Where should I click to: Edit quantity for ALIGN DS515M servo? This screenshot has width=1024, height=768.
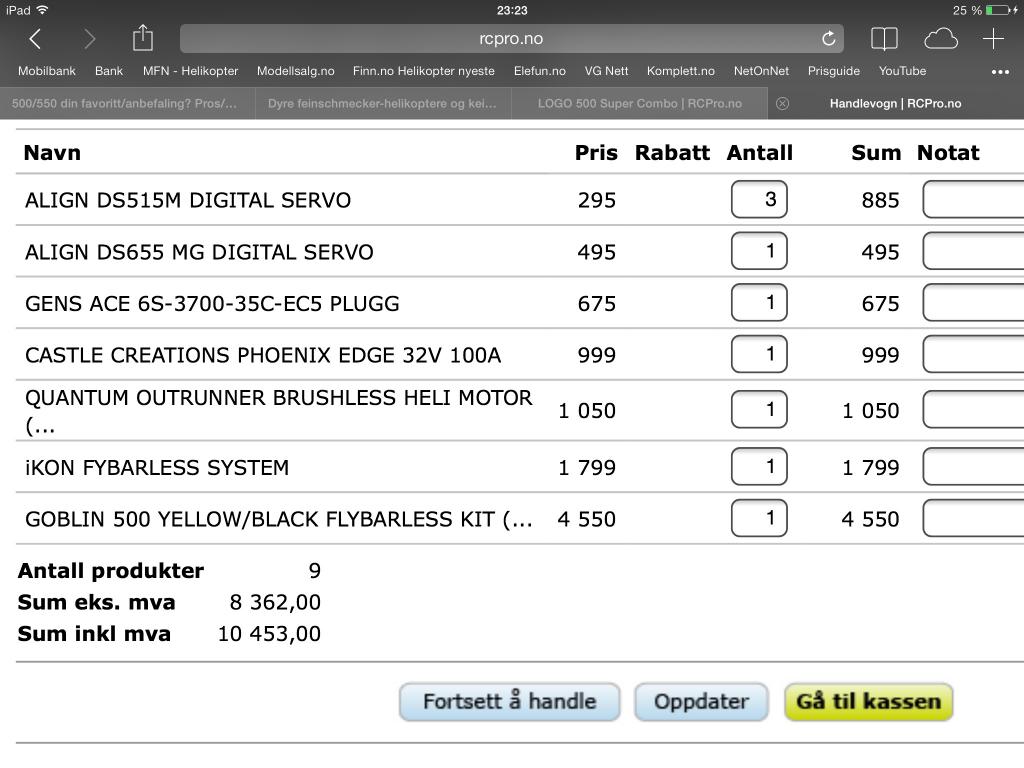click(759, 199)
